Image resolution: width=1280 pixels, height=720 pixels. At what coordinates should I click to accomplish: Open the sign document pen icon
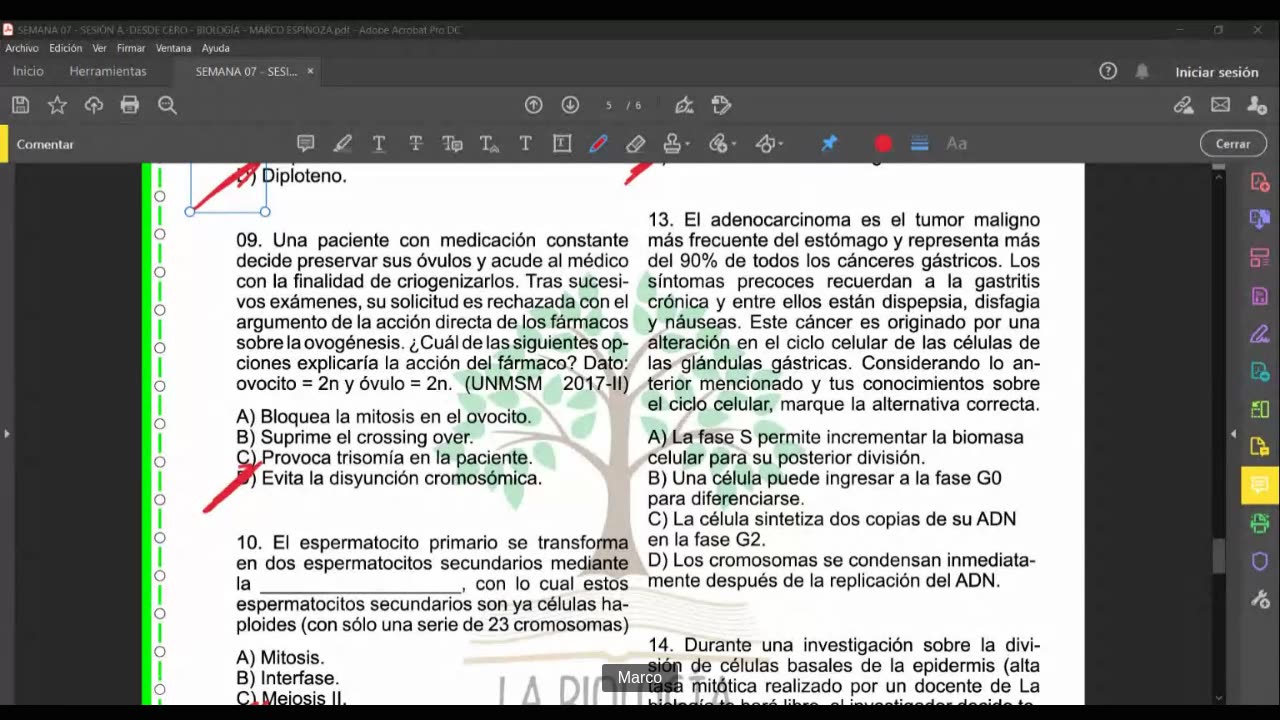684,105
